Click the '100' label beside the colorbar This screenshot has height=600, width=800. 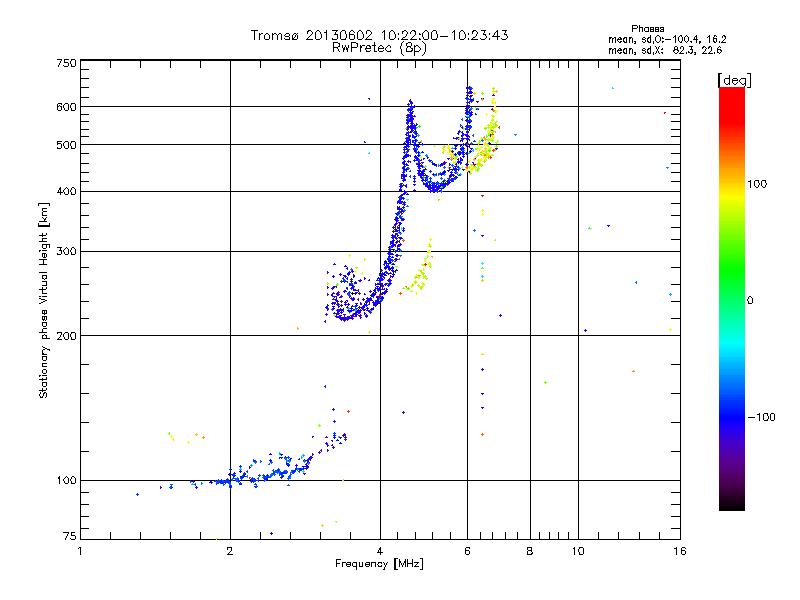point(757,184)
